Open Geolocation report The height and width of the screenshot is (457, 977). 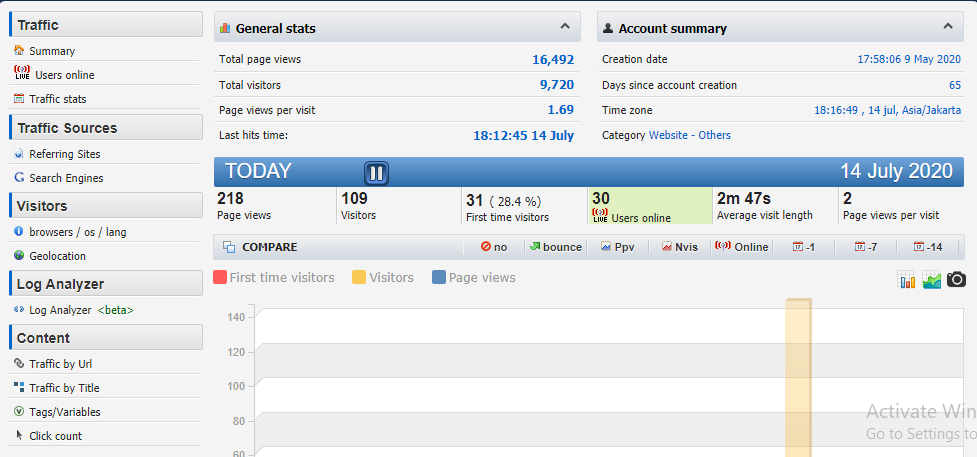coord(57,256)
